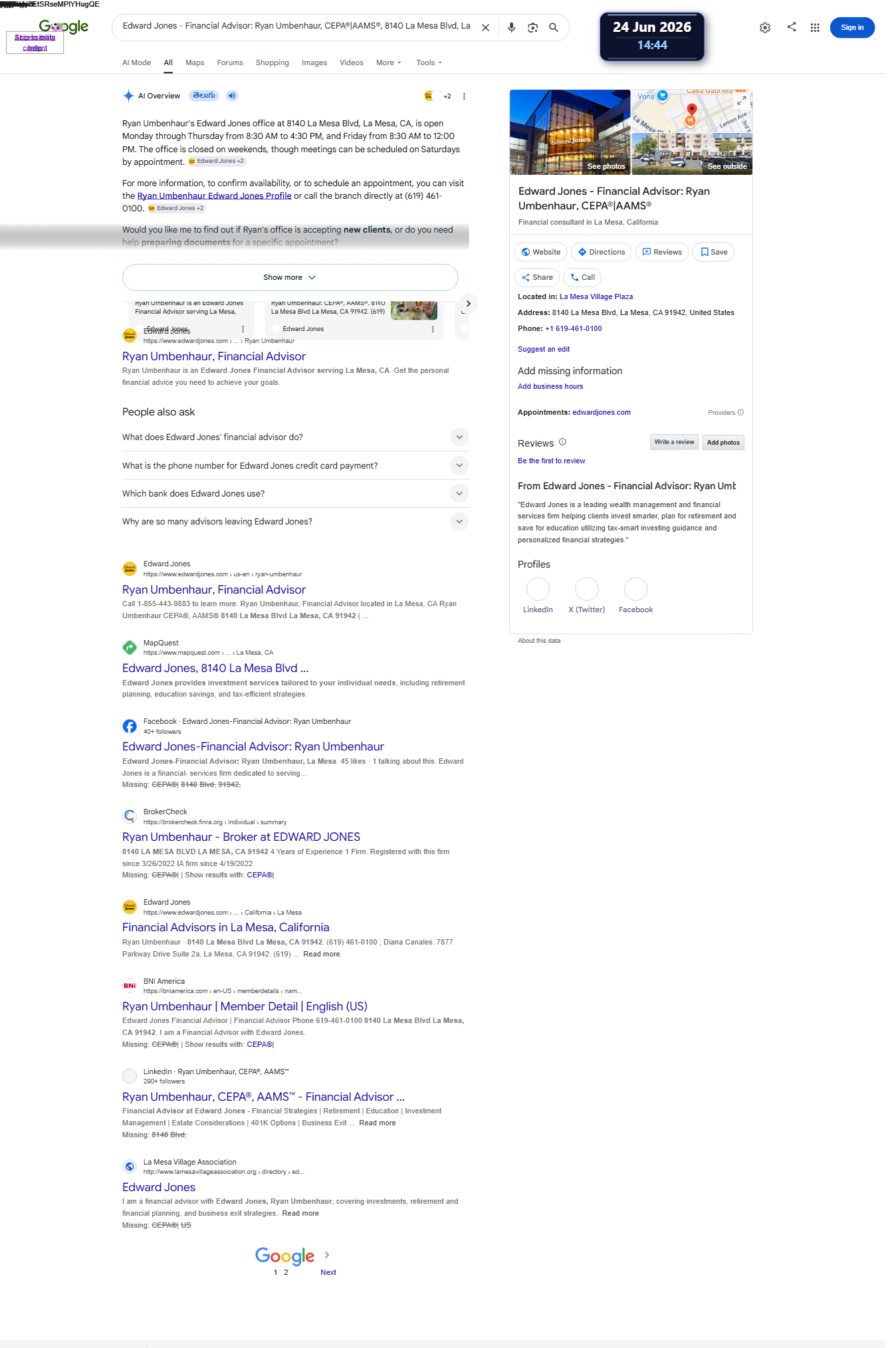896x1348 pixels.
Task: Expand the map with arrows icon
Action: point(742,100)
